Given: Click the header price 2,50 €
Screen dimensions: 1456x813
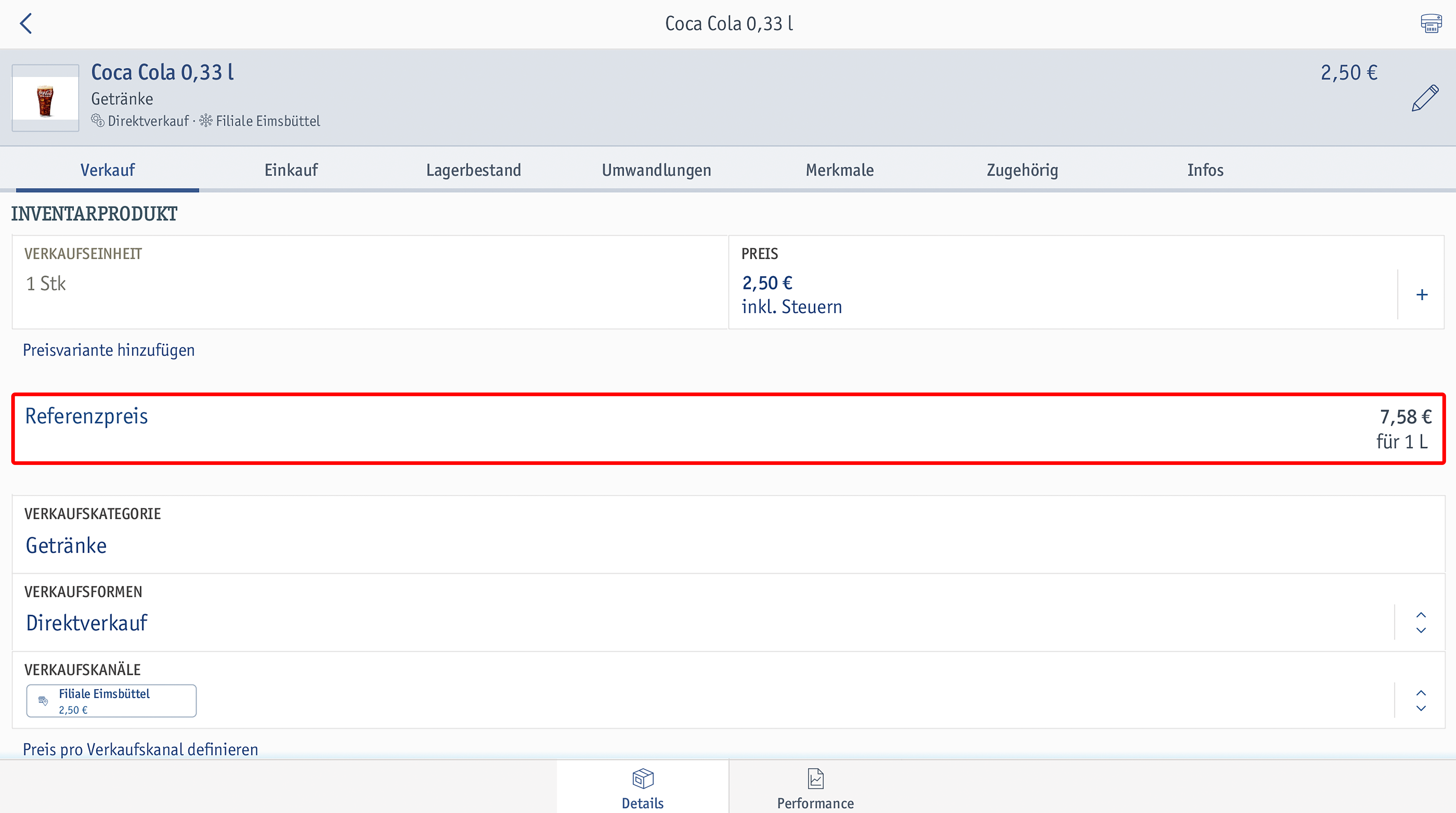Looking at the screenshot, I should (1349, 72).
